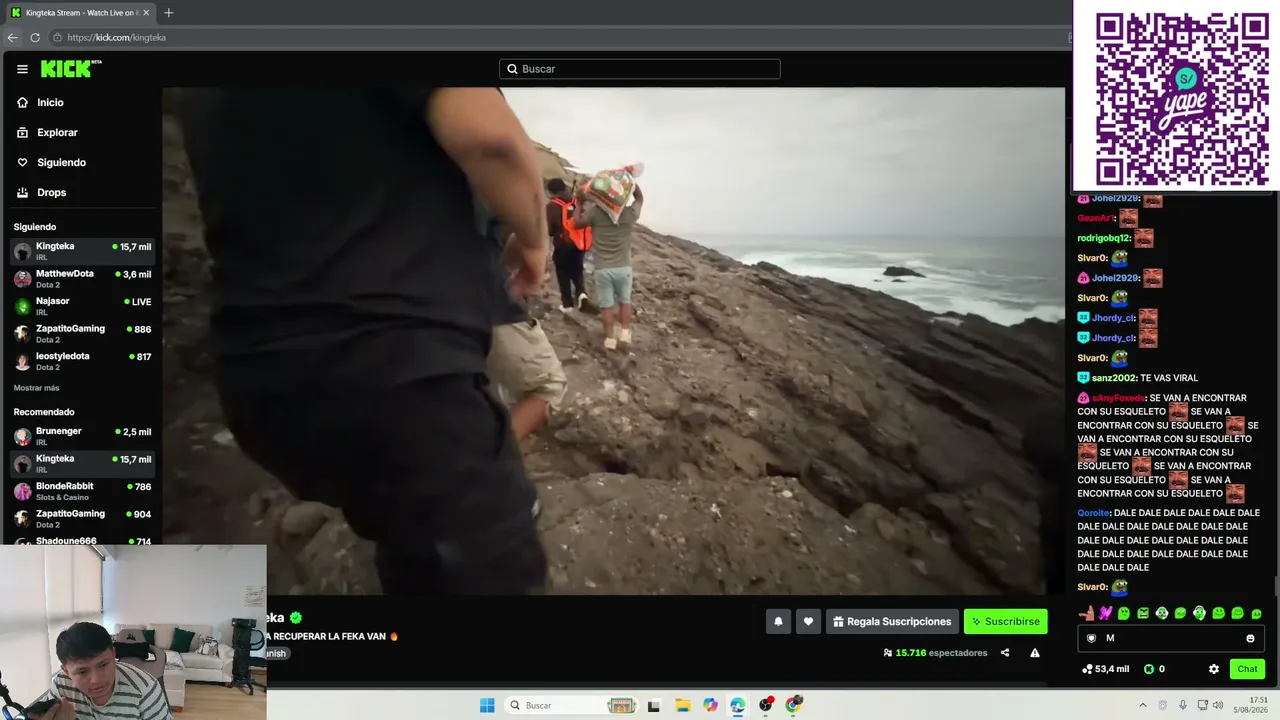Show hidden system tray icons
The height and width of the screenshot is (720, 1280).
coord(1142,705)
